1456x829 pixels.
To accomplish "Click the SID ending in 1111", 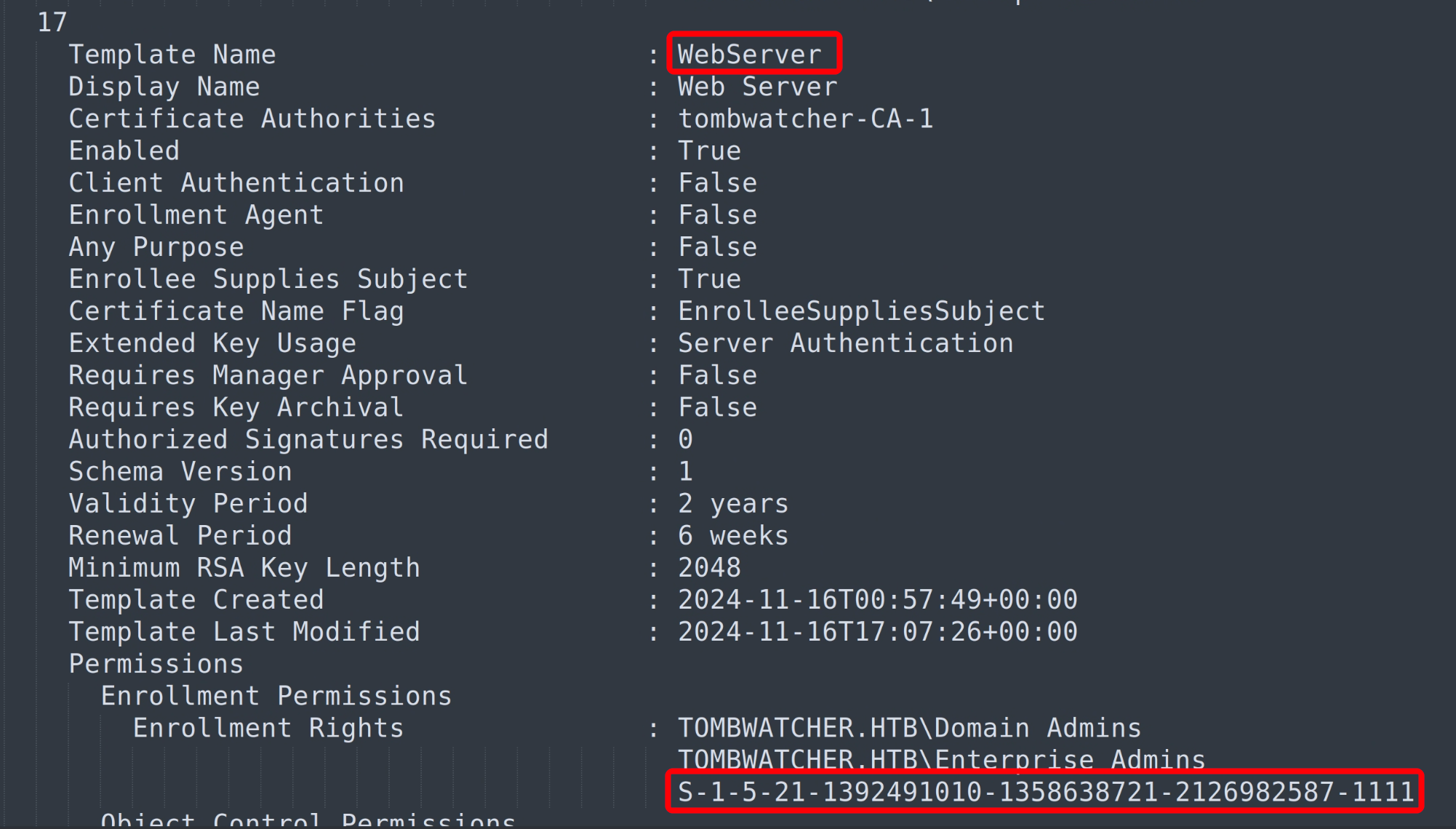I will pos(1045,791).
